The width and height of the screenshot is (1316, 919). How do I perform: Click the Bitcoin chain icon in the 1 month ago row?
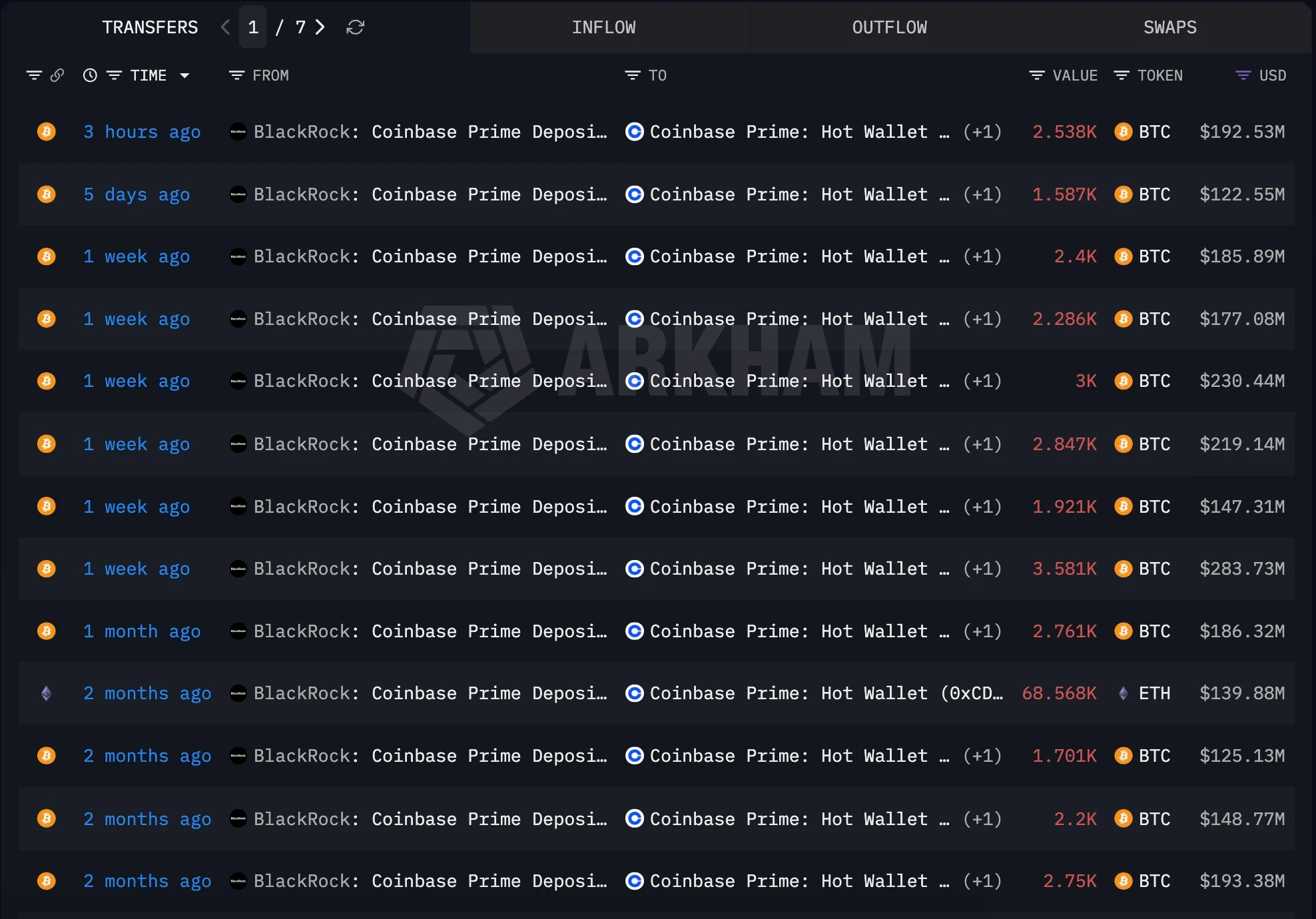(47, 631)
